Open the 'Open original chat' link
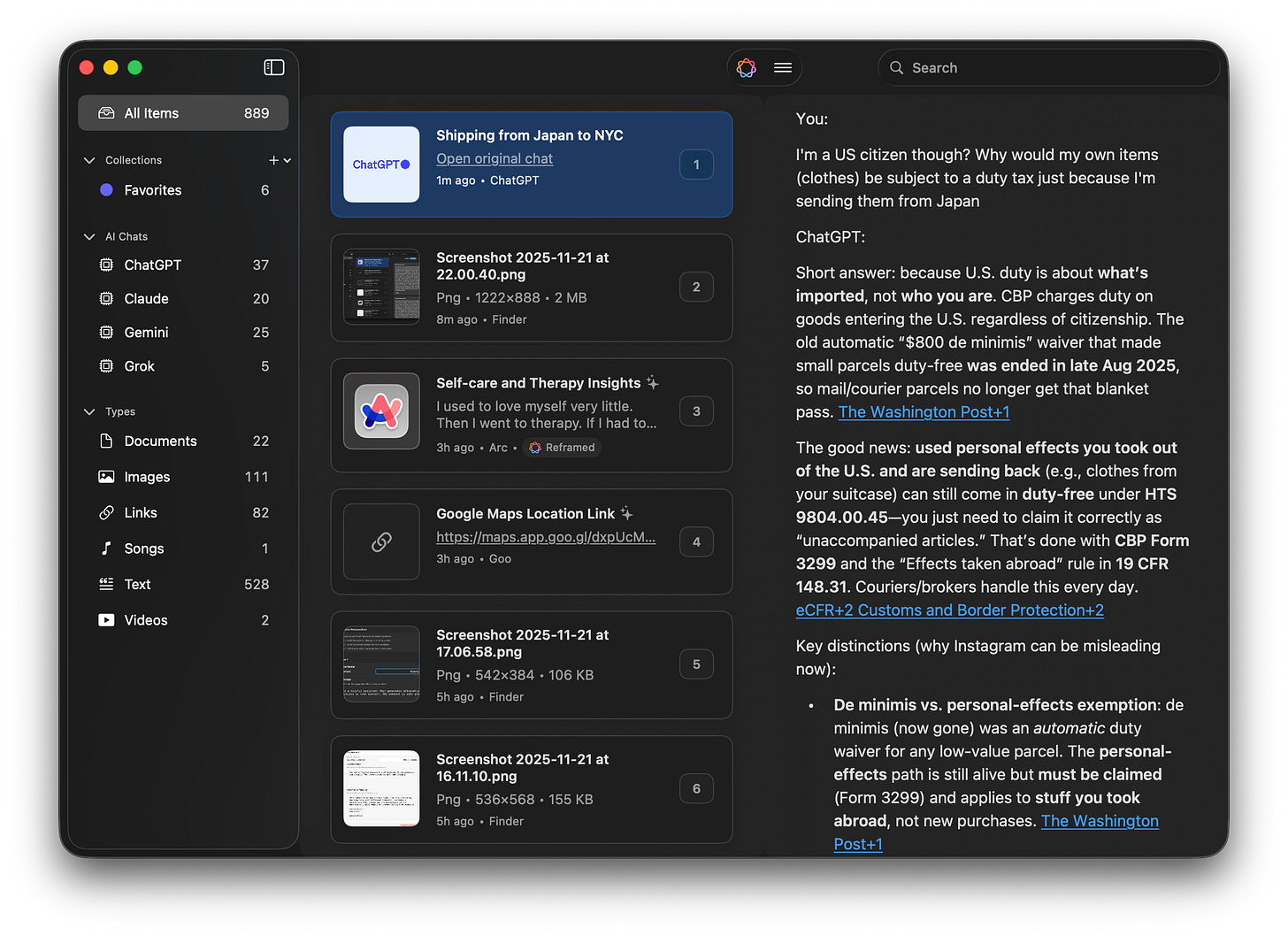Screen dimensions: 1288x936 tap(494, 158)
